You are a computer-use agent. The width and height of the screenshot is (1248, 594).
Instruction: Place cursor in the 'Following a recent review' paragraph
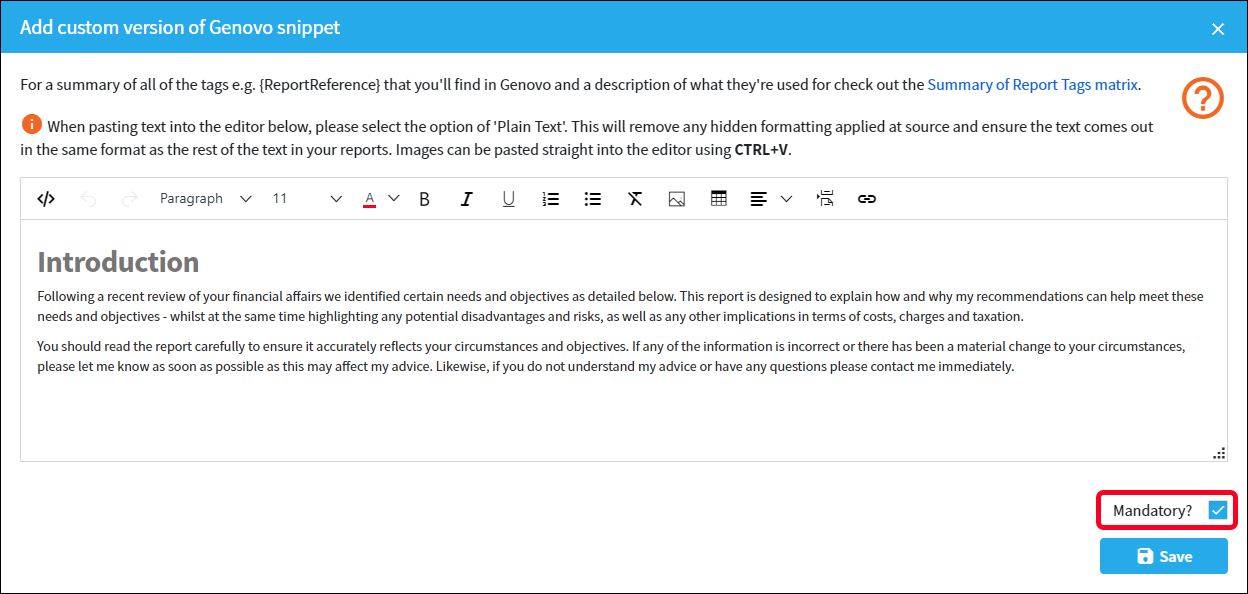[620, 306]
